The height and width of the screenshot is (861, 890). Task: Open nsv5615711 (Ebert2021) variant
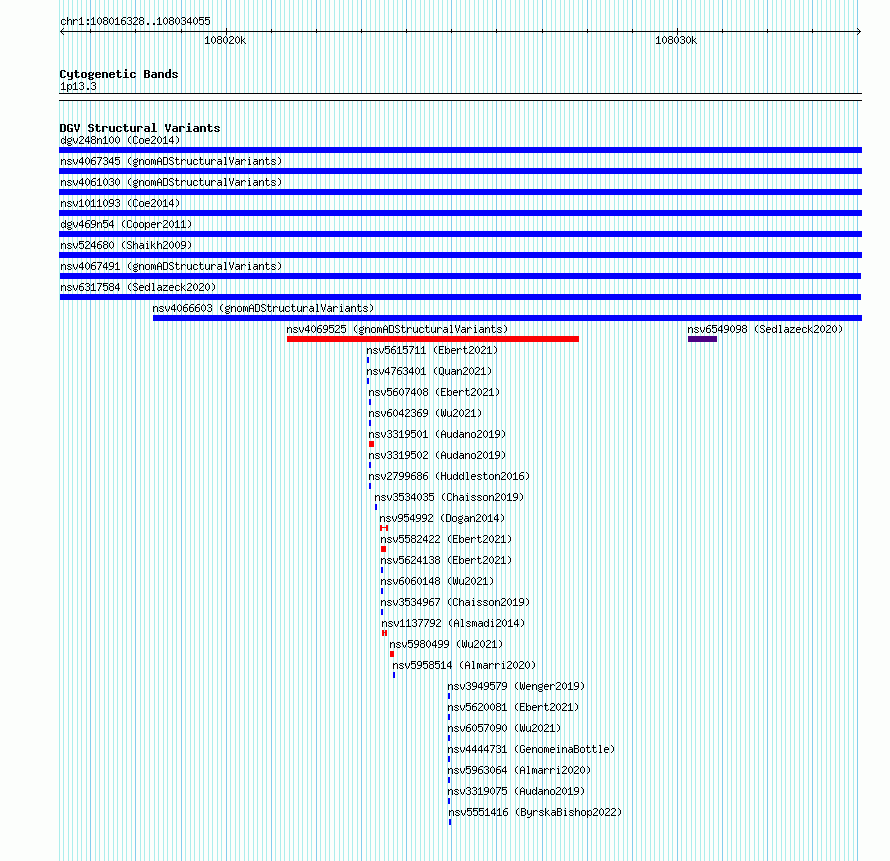(x=432, y=350)
